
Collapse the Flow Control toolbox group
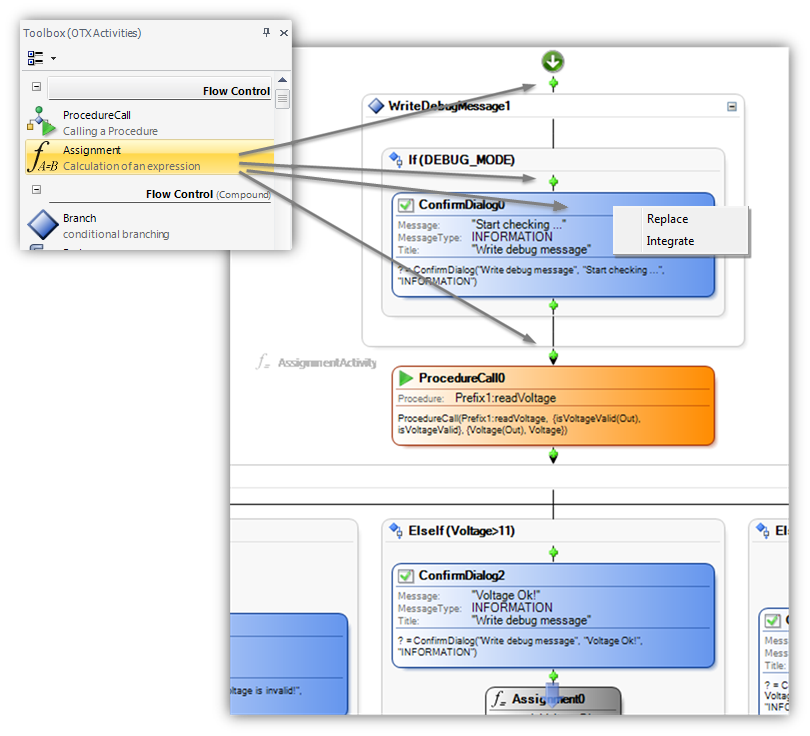[x=36, y=88]
